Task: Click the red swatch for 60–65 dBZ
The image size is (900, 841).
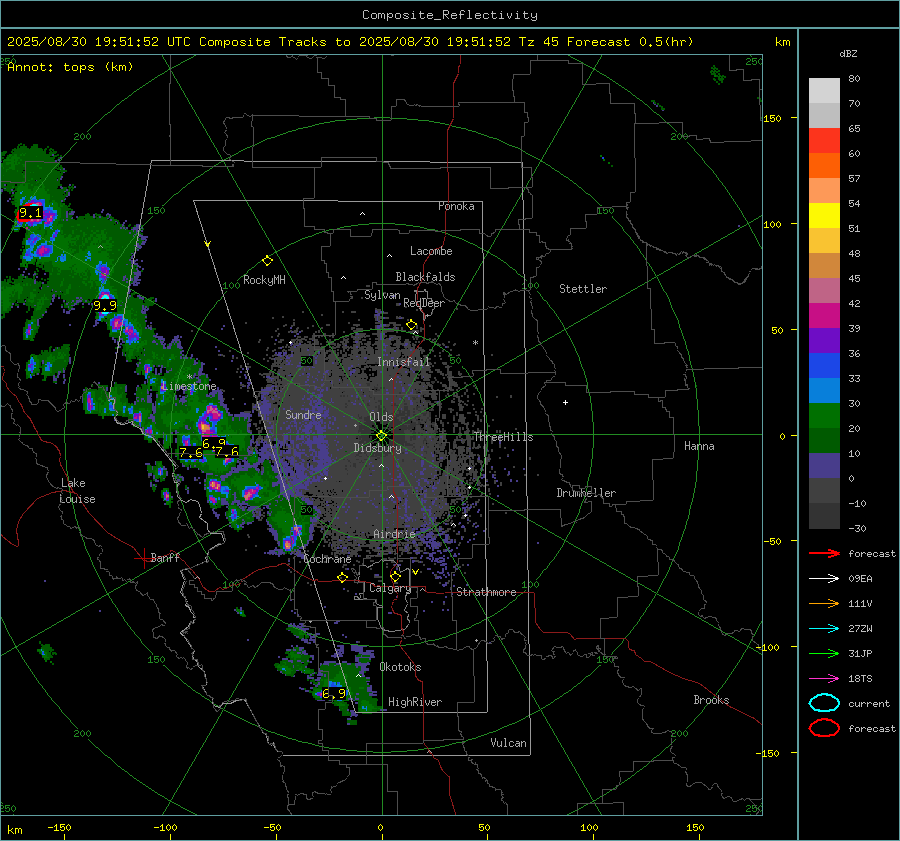Action: [824, 141]
